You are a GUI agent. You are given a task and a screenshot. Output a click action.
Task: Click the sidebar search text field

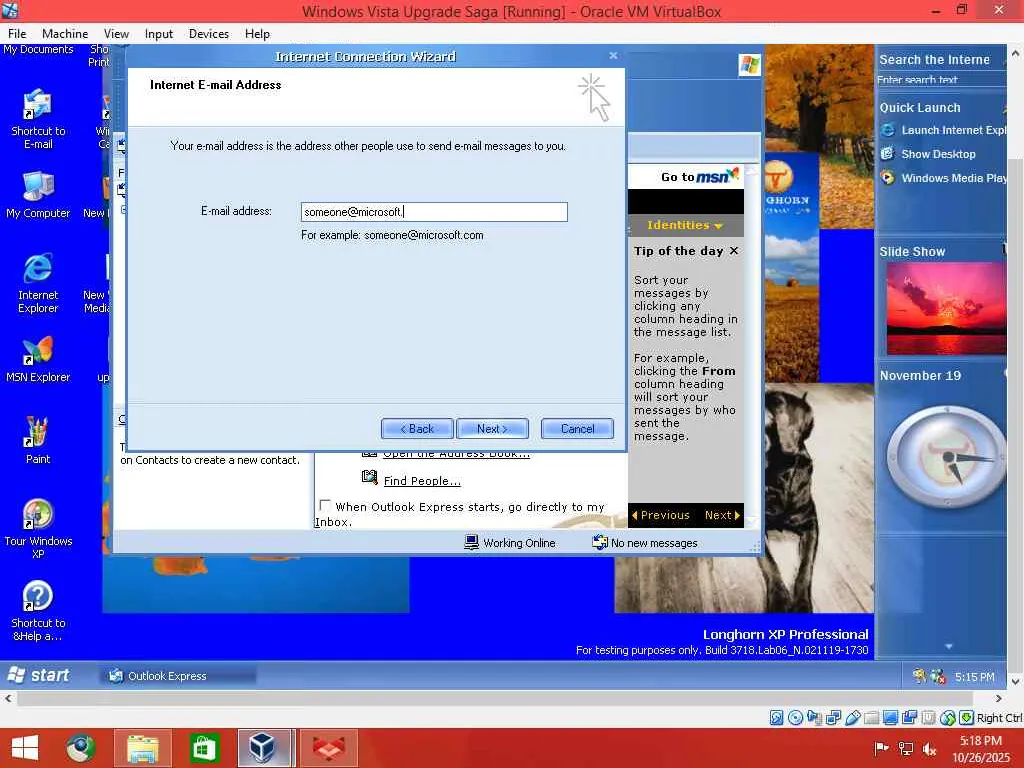[x=940, y=80]
